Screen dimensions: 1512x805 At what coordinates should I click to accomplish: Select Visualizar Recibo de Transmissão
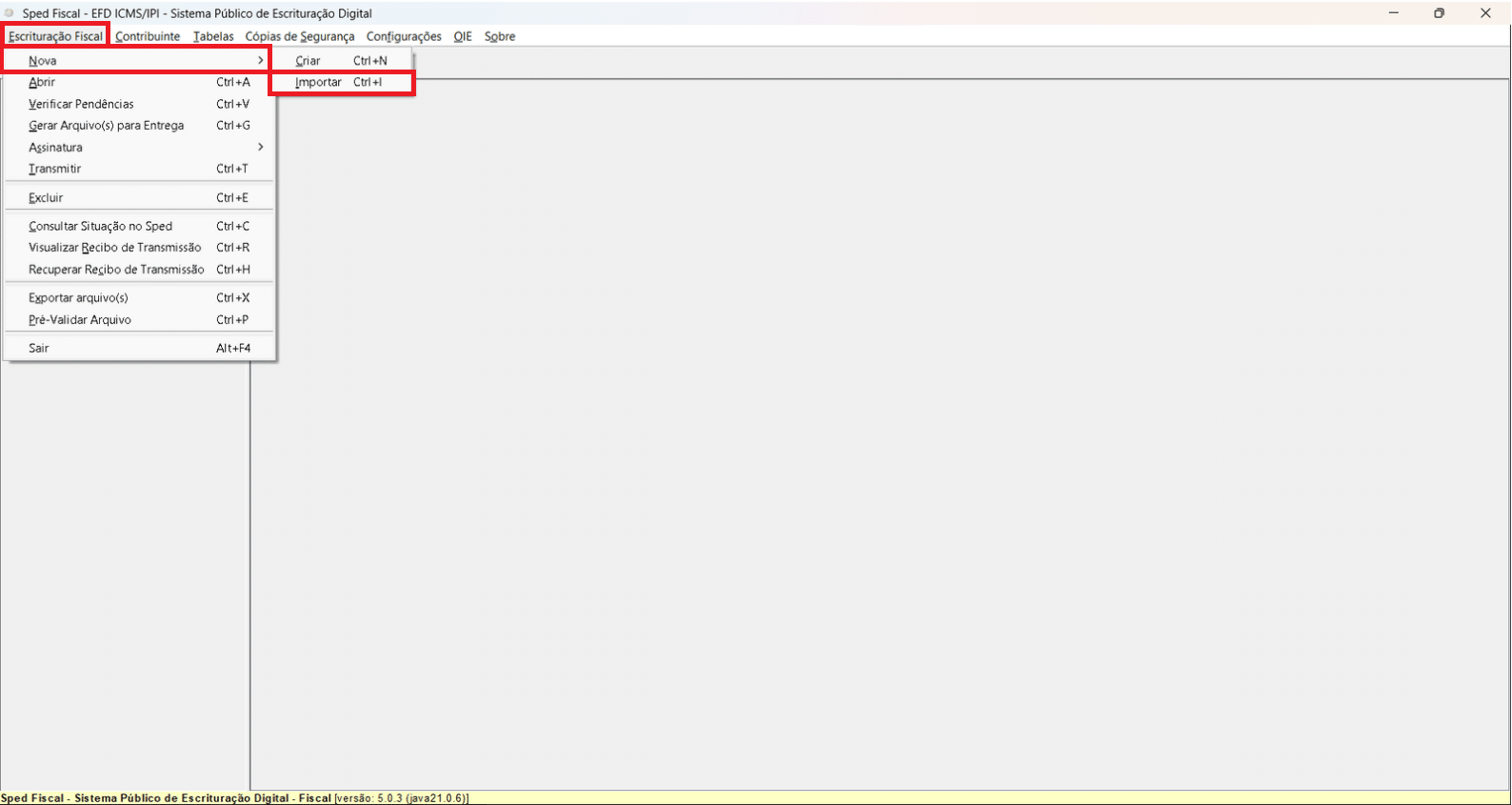point(139,248)
